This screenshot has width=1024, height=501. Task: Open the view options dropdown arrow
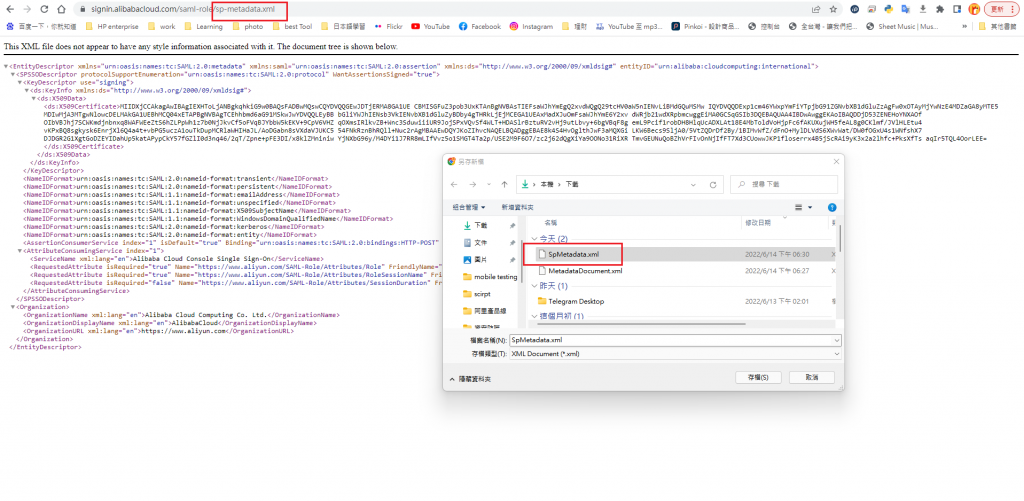810,207
